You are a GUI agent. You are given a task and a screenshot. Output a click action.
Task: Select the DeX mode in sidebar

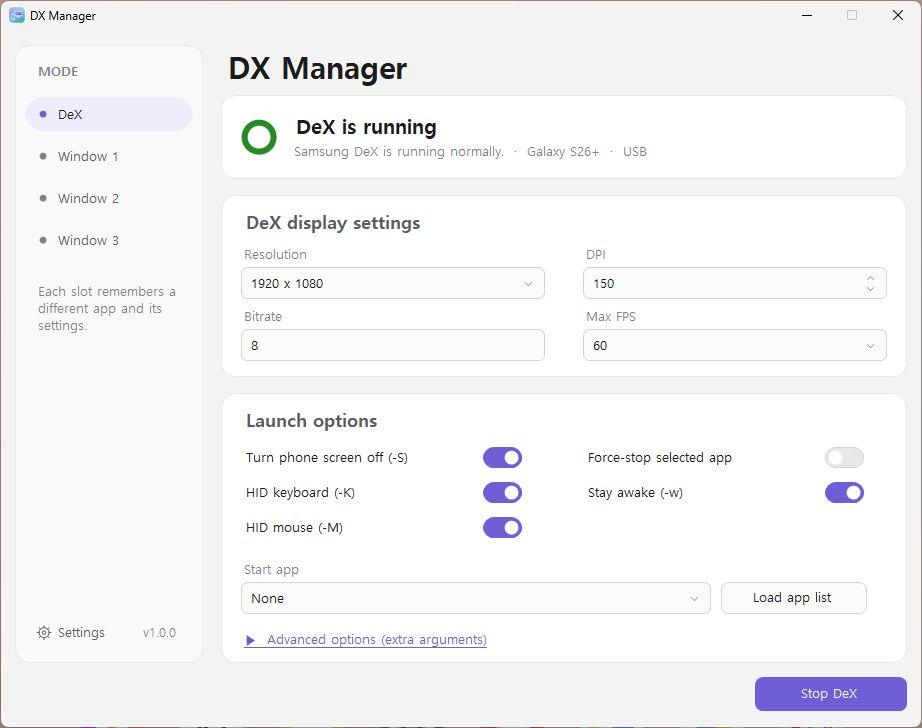[x=109, y=114]
